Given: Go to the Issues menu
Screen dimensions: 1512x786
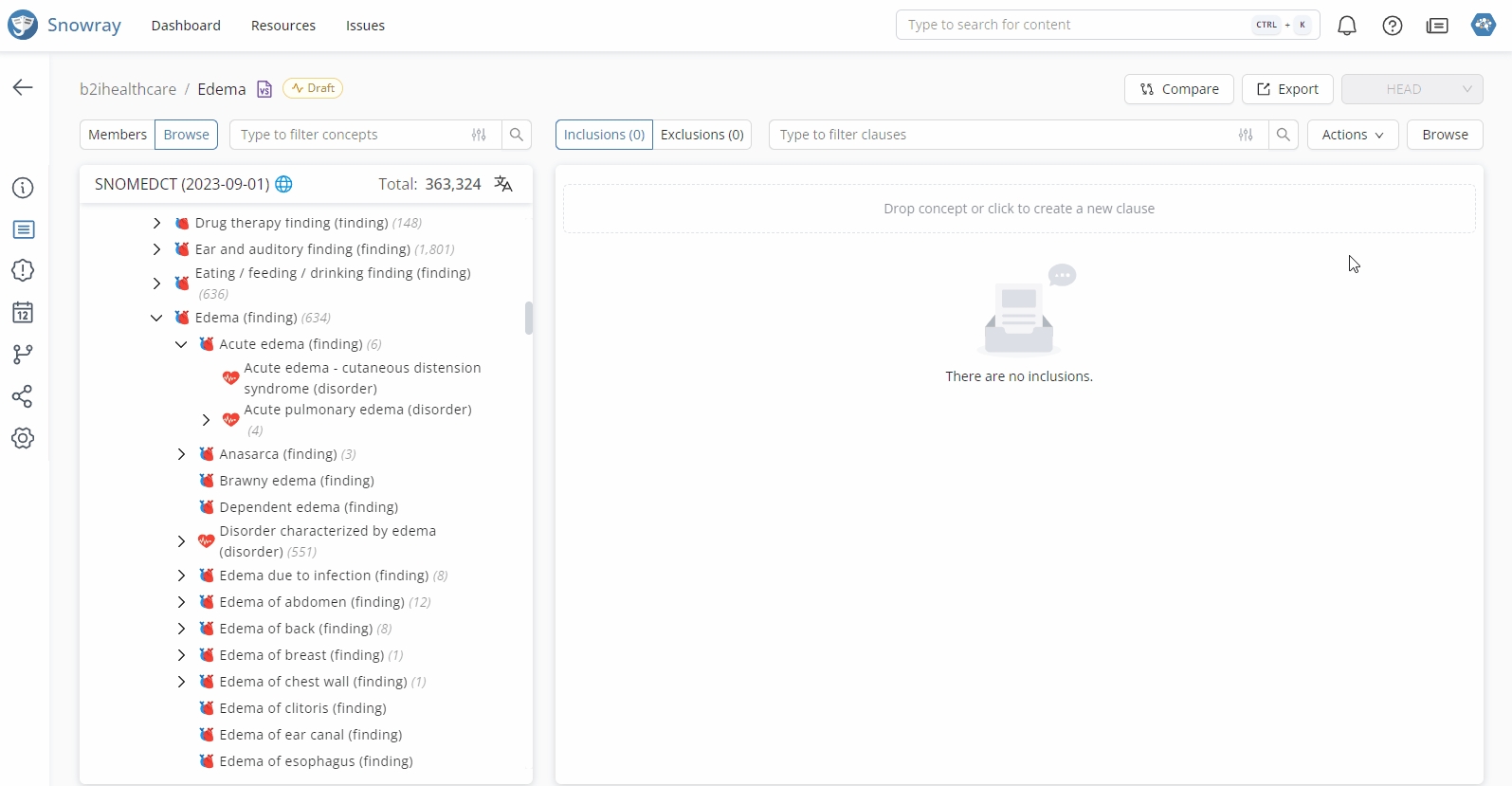Looking at the screenshot, I should tap(365, 26).
